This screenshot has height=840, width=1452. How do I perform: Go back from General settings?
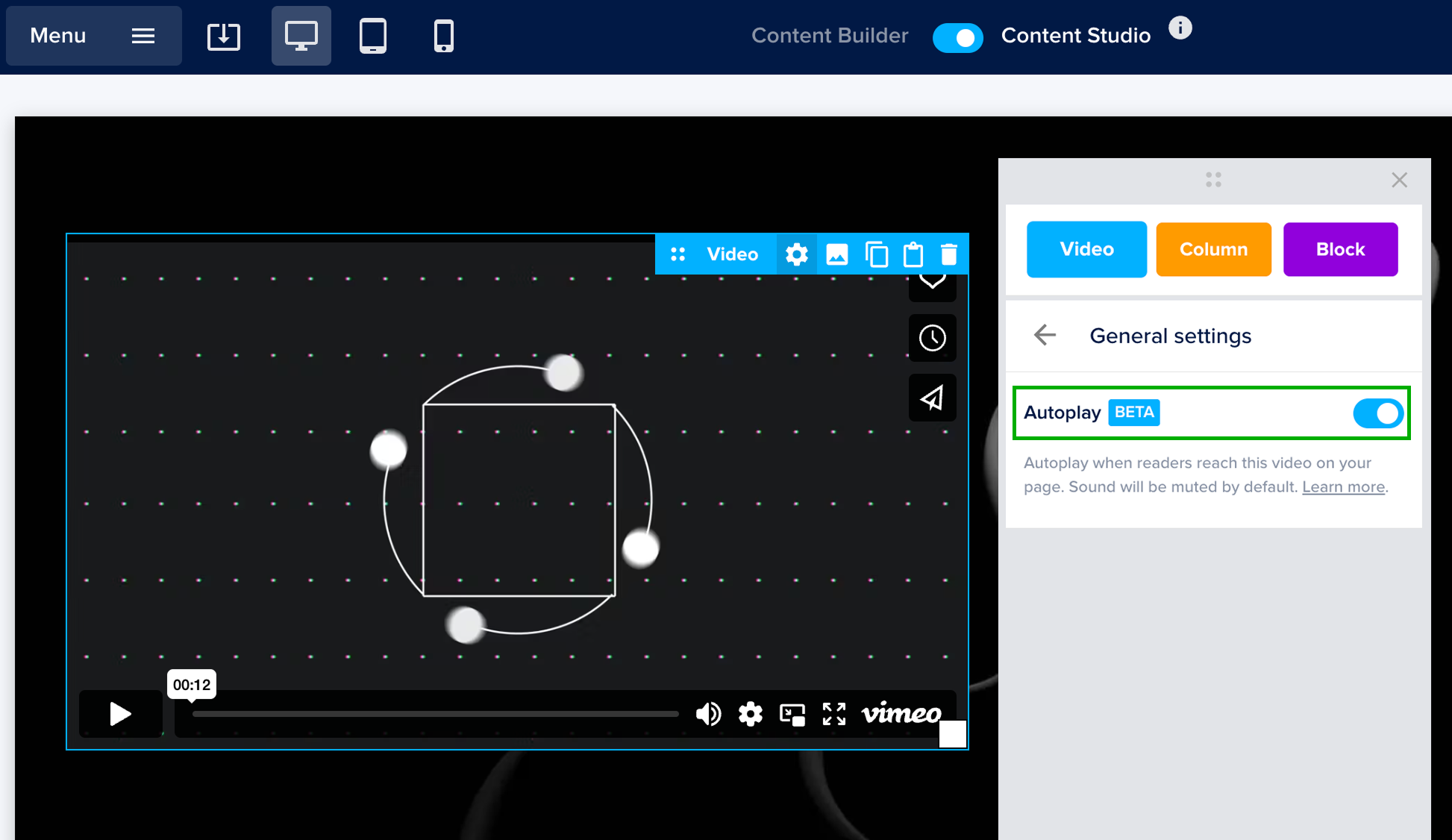tap(1045, 336)
